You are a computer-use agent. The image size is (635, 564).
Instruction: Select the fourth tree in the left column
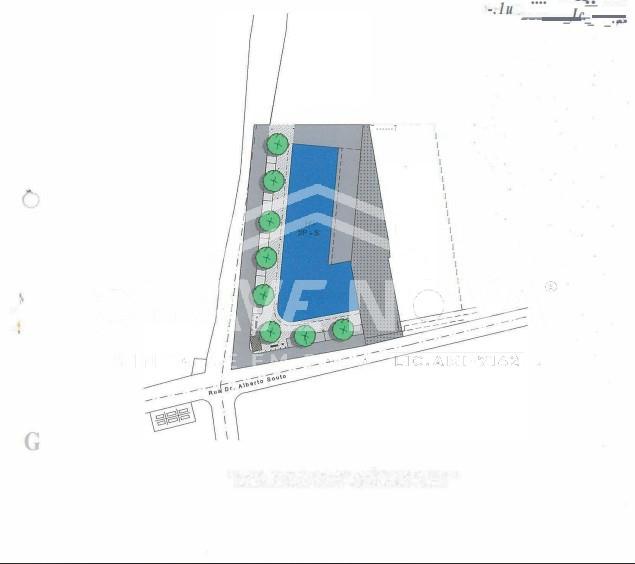click(x=266, y=258)
